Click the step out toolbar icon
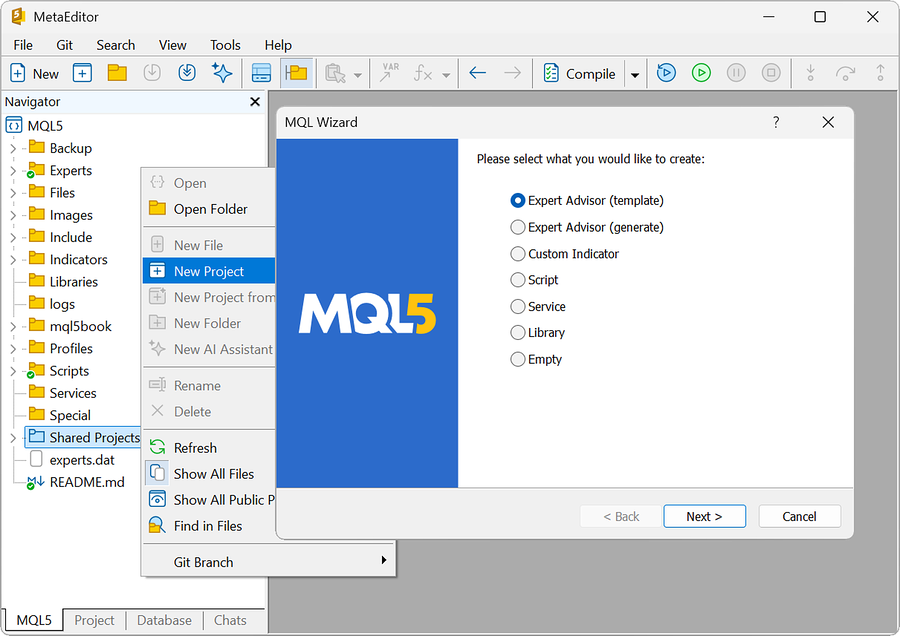Viewport: 900px width, 636px height. pos(880,73)
